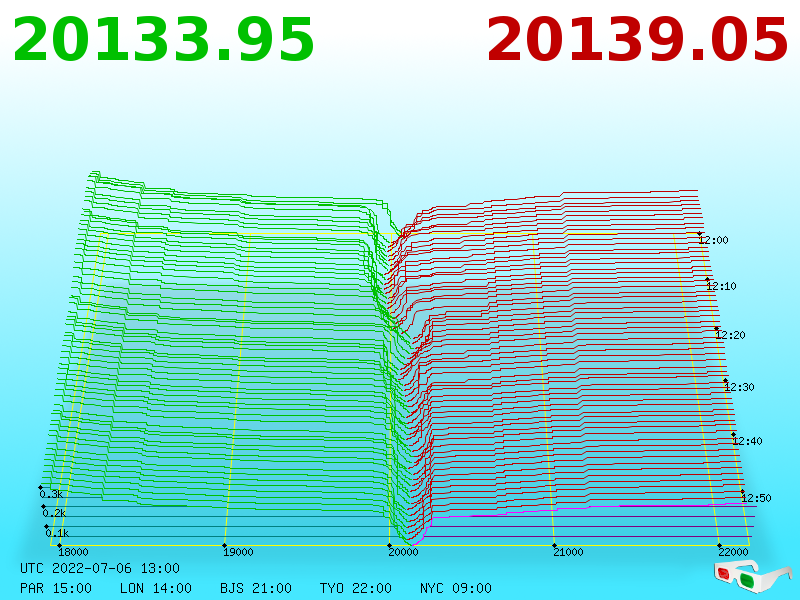Select the 12:20 time axis marker
The height and width of the screenshot is (600, 800).
[x=731, y=335]
